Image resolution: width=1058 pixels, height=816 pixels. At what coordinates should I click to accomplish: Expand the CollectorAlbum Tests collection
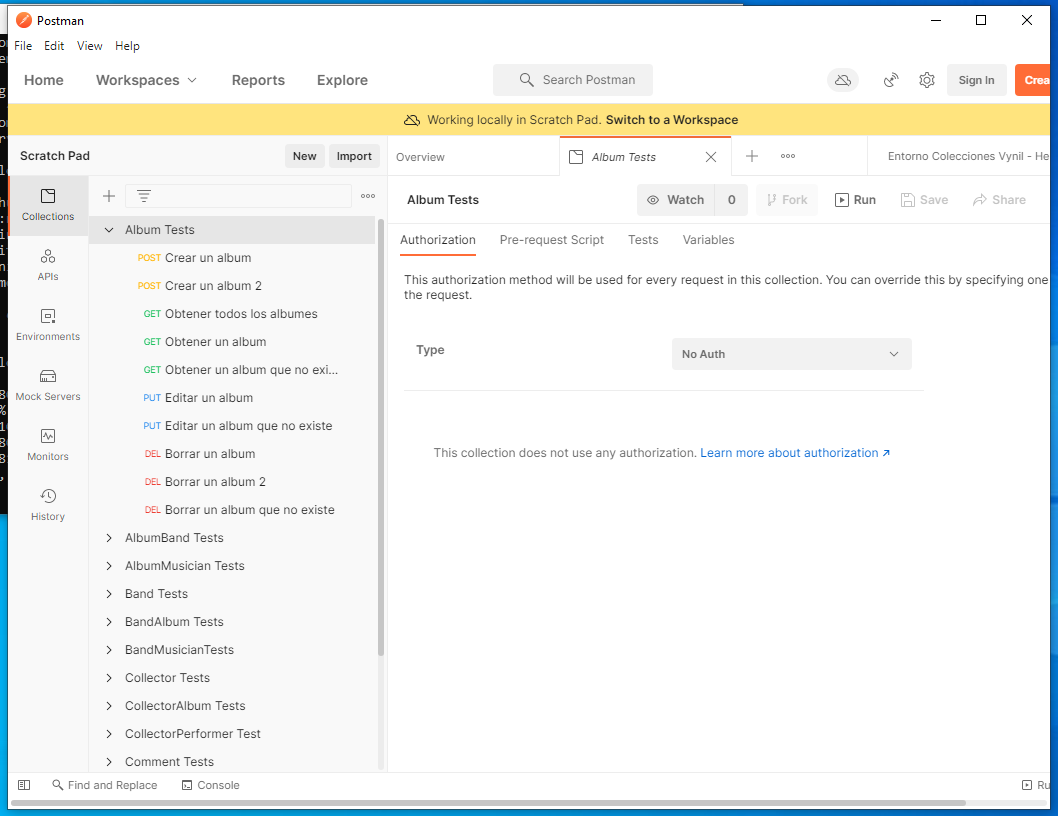[x=109, y=706]
